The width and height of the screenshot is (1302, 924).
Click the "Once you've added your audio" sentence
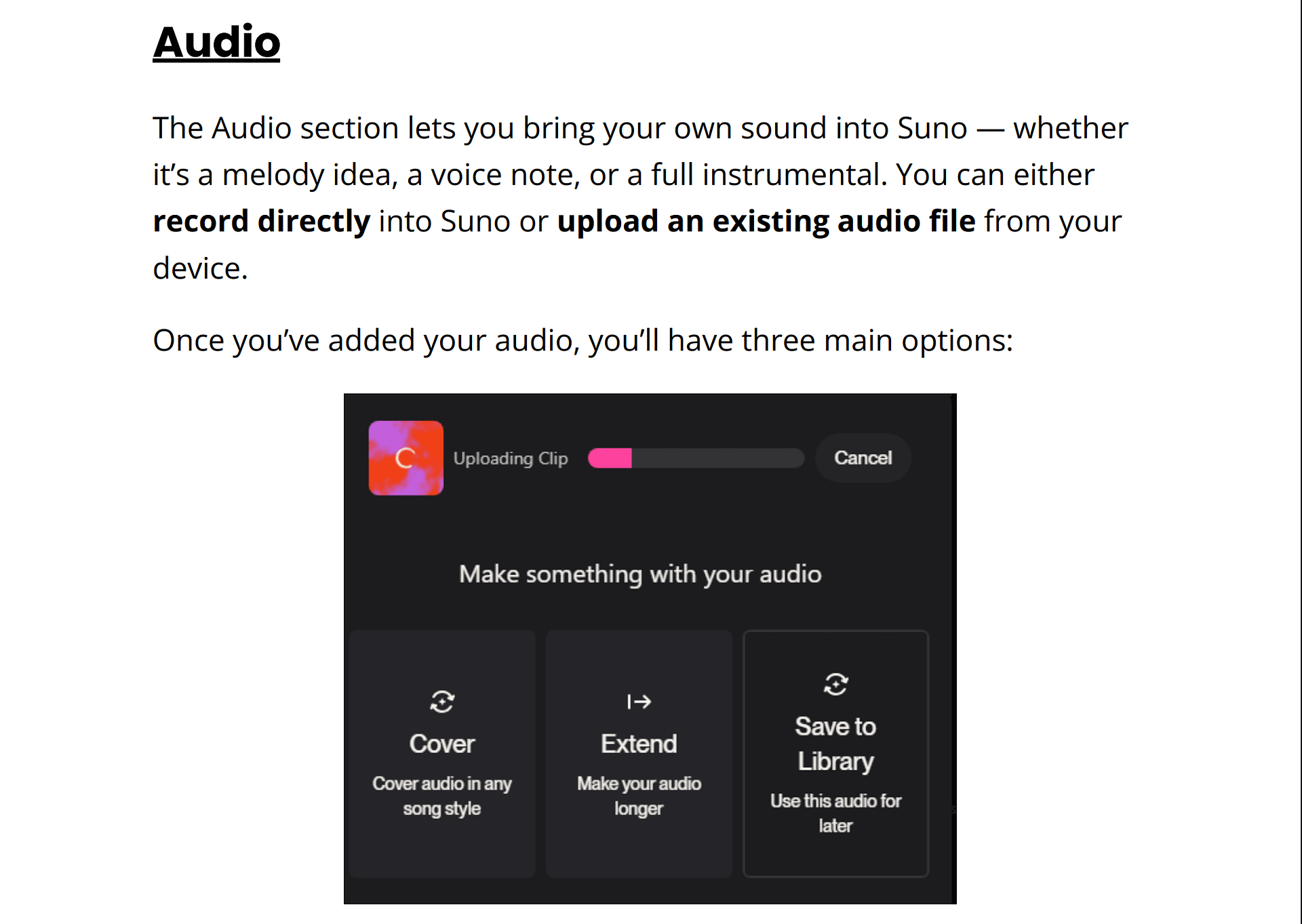click(582, 340)
